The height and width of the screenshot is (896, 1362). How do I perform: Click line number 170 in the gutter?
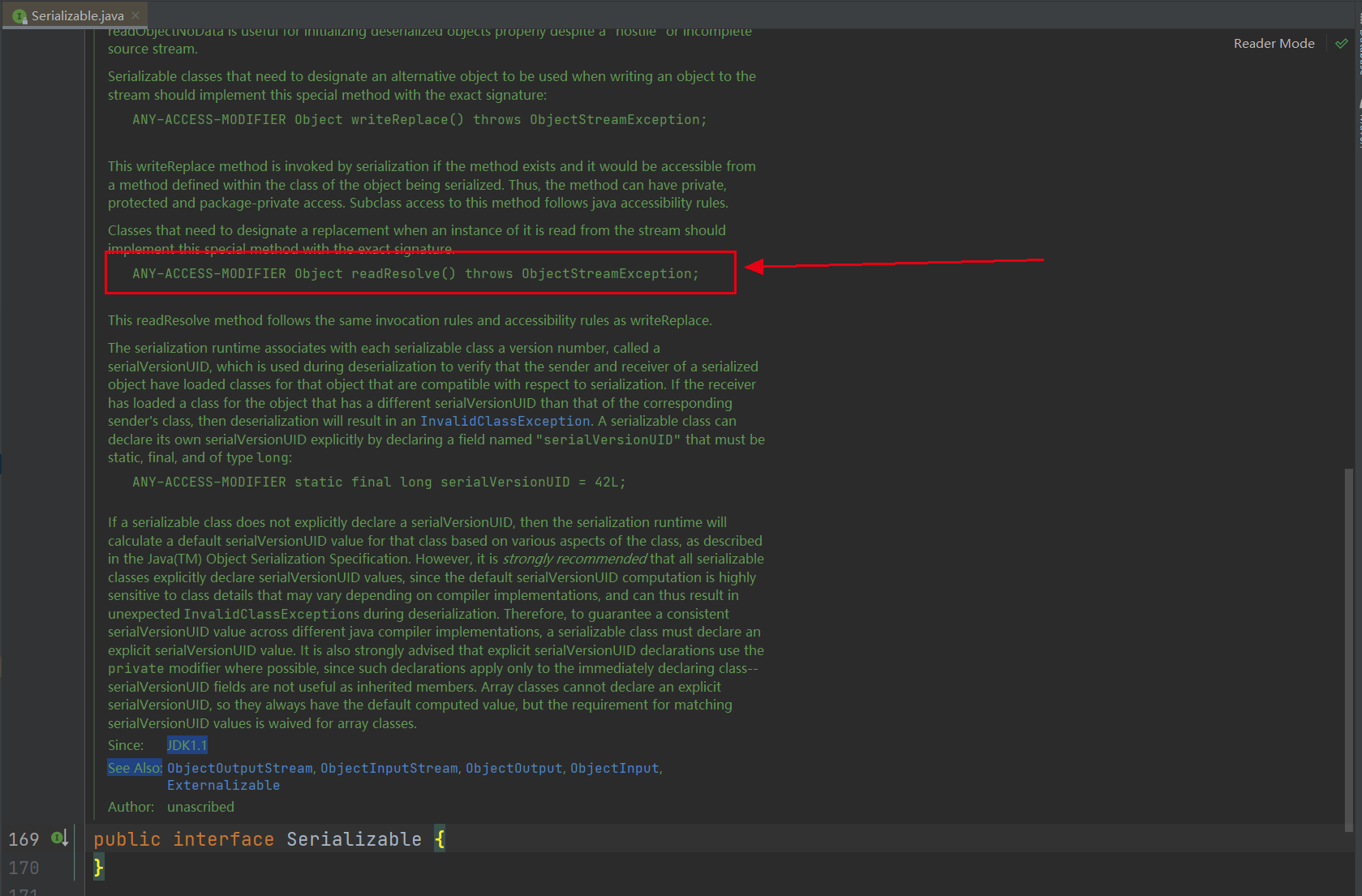point(24,868)
